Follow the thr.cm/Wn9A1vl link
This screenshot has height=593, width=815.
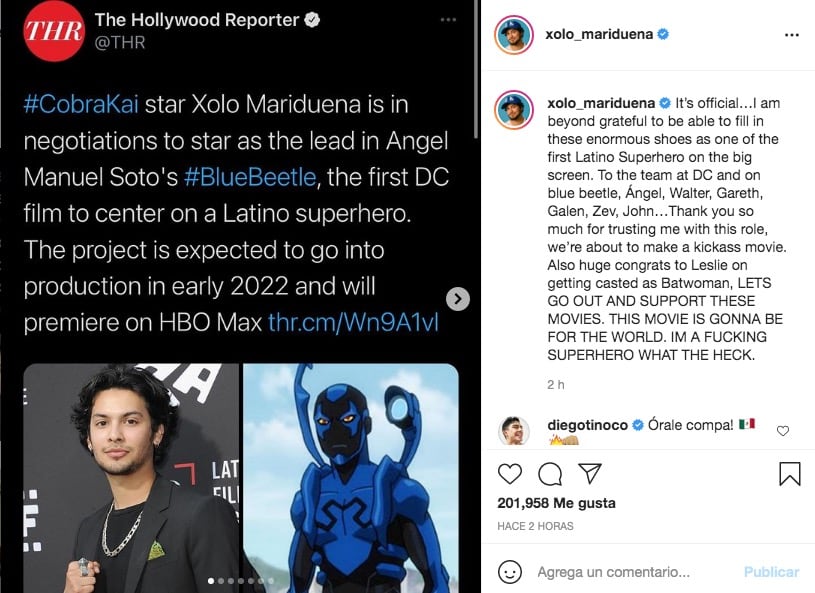tap(353, 323)
